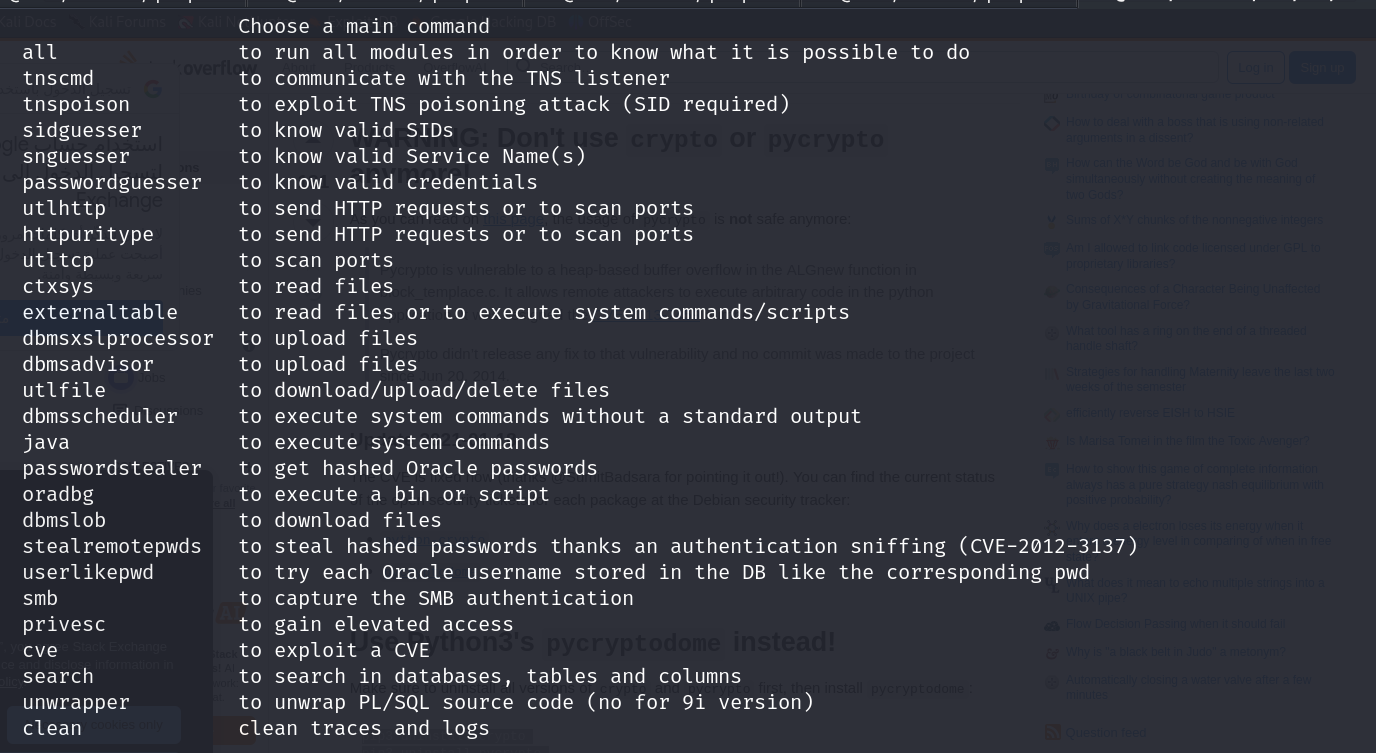Open the Kali Forums bookmark
1376x753 pixels.
click(x=126, y=21)
